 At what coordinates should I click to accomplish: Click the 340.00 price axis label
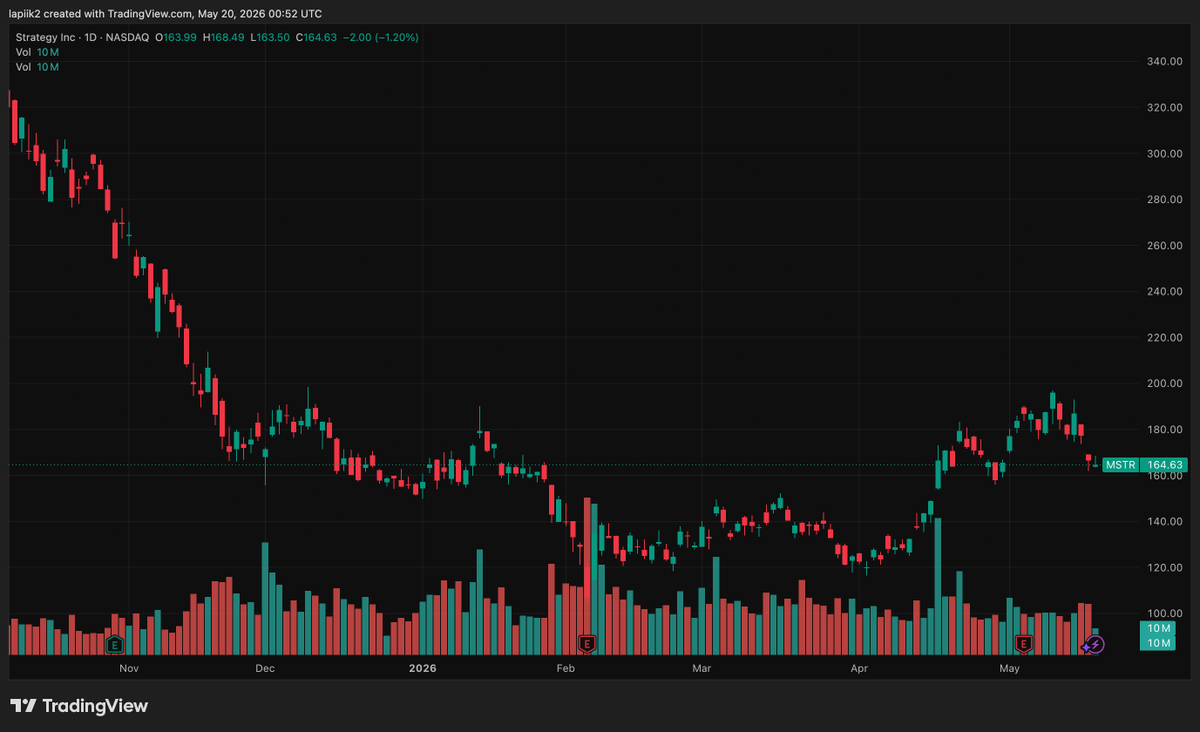tap(1164, 62)
